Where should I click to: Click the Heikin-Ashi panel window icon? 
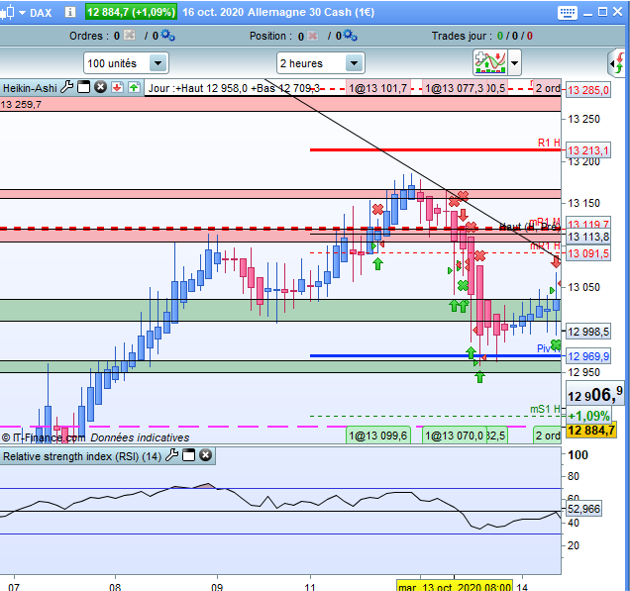pyautogui.click(x=84, y=87)
